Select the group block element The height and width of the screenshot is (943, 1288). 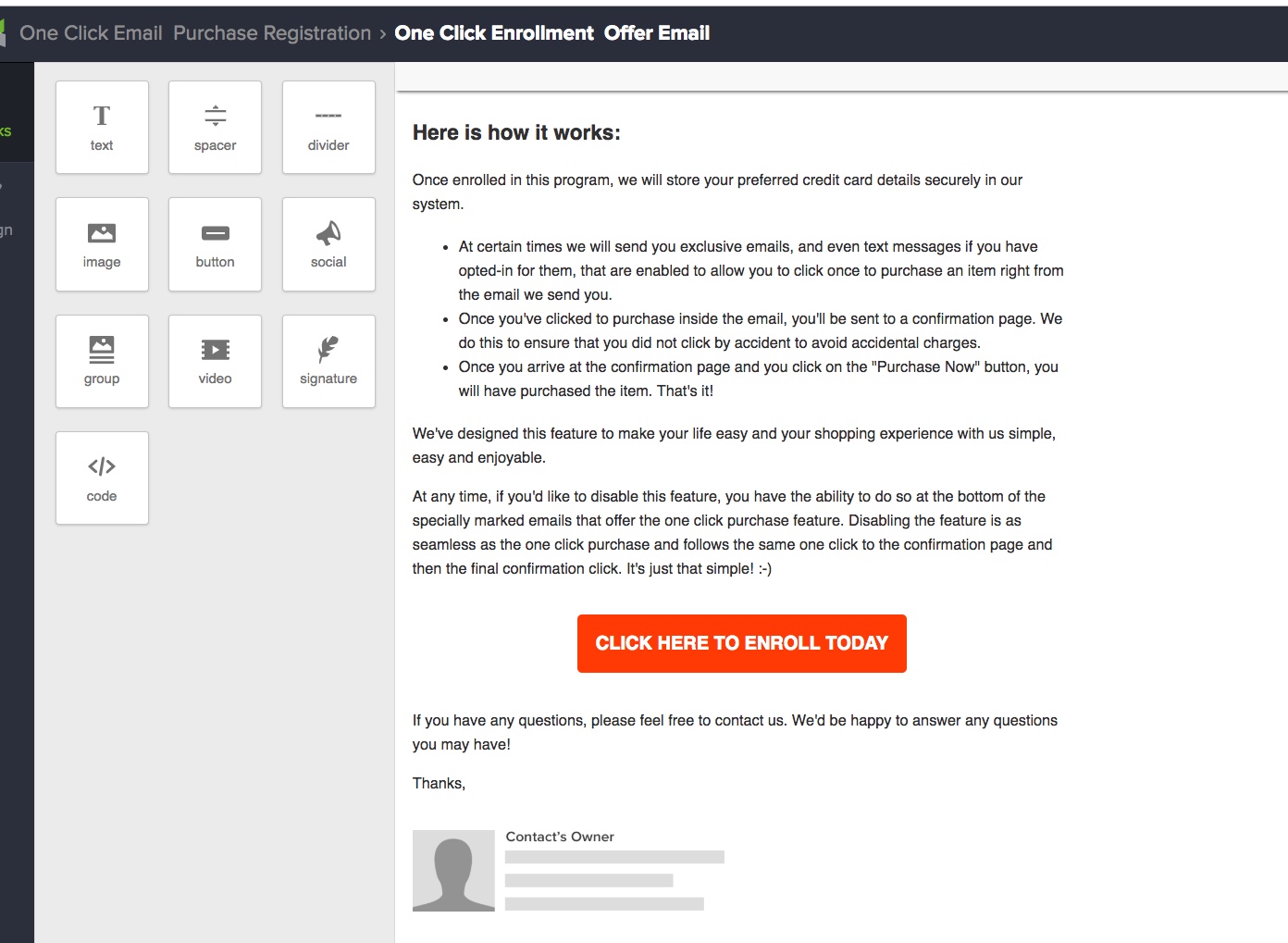102,361
